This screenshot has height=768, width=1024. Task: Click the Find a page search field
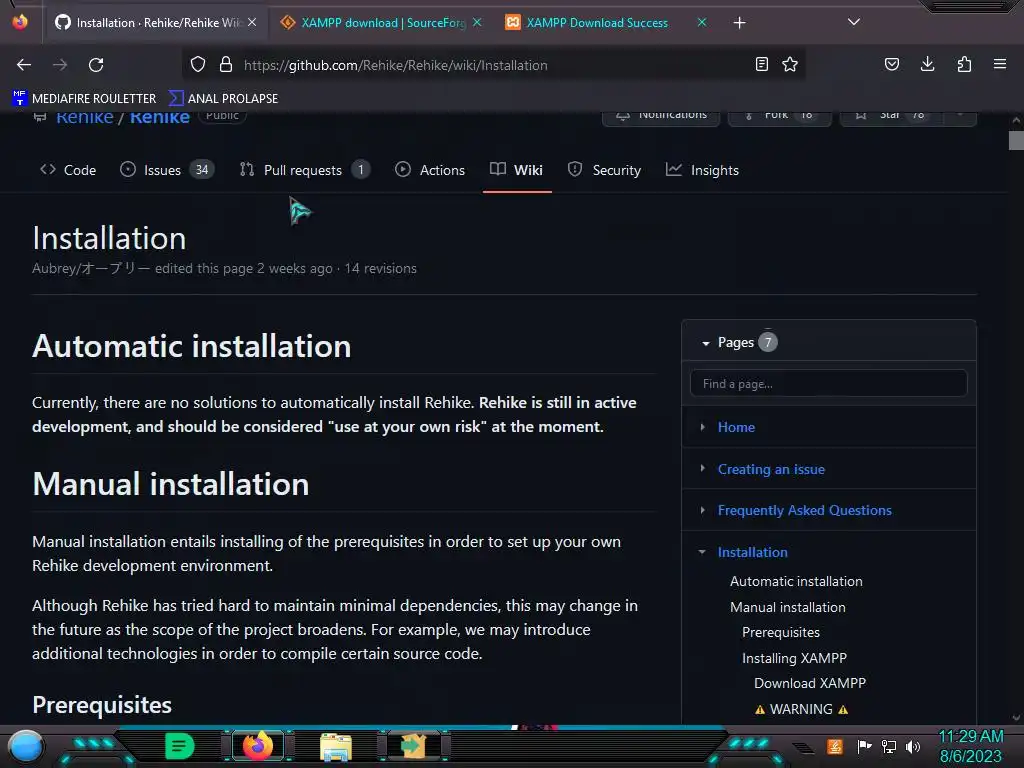[x=829, y=383]
